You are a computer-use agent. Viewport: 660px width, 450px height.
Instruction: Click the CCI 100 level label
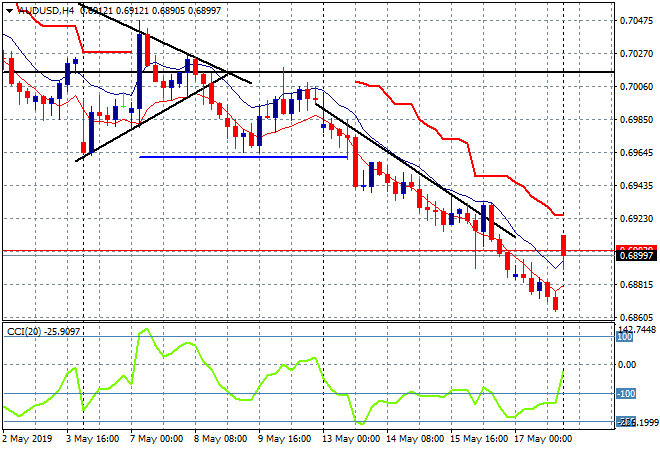623,337
